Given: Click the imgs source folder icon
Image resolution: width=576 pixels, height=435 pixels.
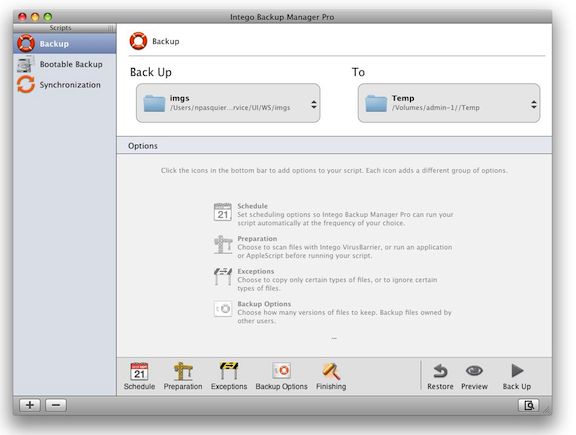Looking at the screenshot, I should click(154, 103).
